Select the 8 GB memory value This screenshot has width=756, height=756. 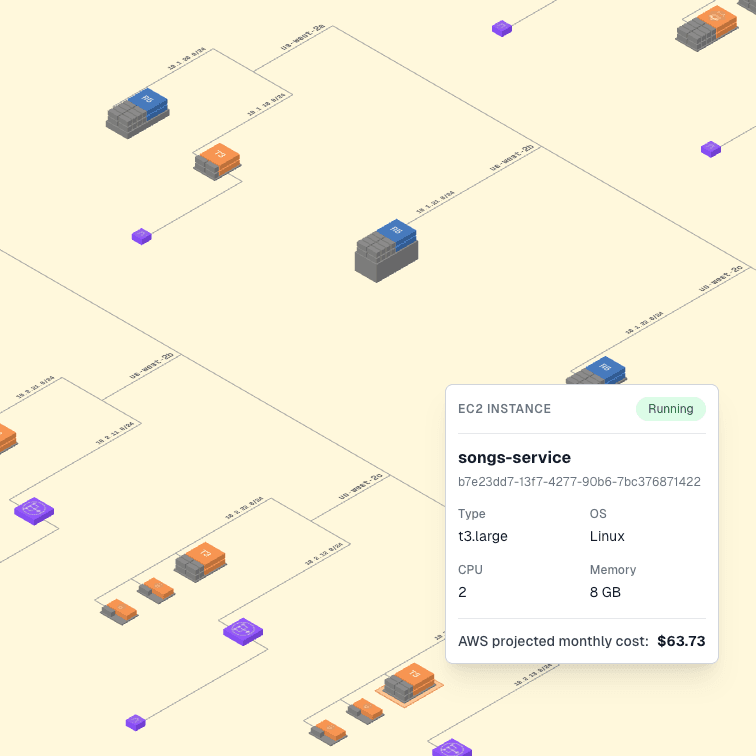(605, 592)
